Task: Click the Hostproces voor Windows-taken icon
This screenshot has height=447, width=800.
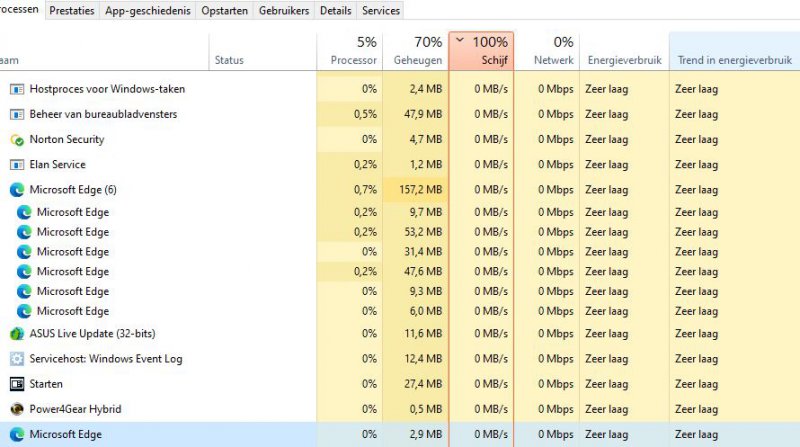Action: click(17, 89)
